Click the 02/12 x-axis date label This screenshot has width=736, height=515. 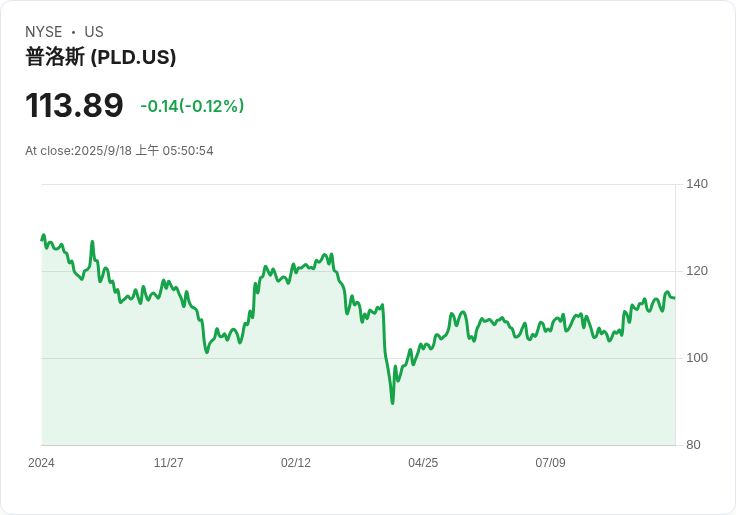click(x=296, y=463)
